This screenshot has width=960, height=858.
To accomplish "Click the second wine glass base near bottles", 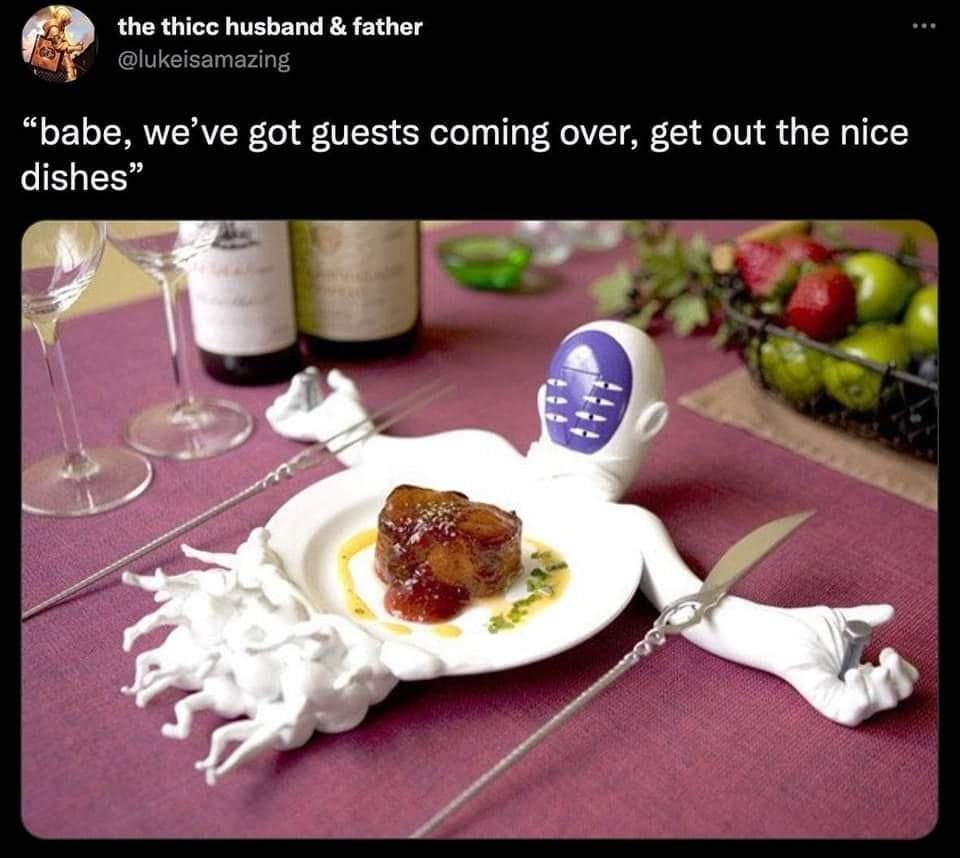I will coord(190,427).
